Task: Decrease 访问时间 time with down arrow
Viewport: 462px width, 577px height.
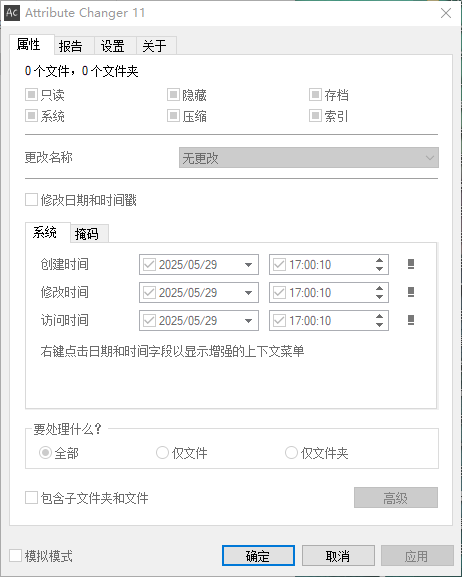Action: tap(380, 325)
